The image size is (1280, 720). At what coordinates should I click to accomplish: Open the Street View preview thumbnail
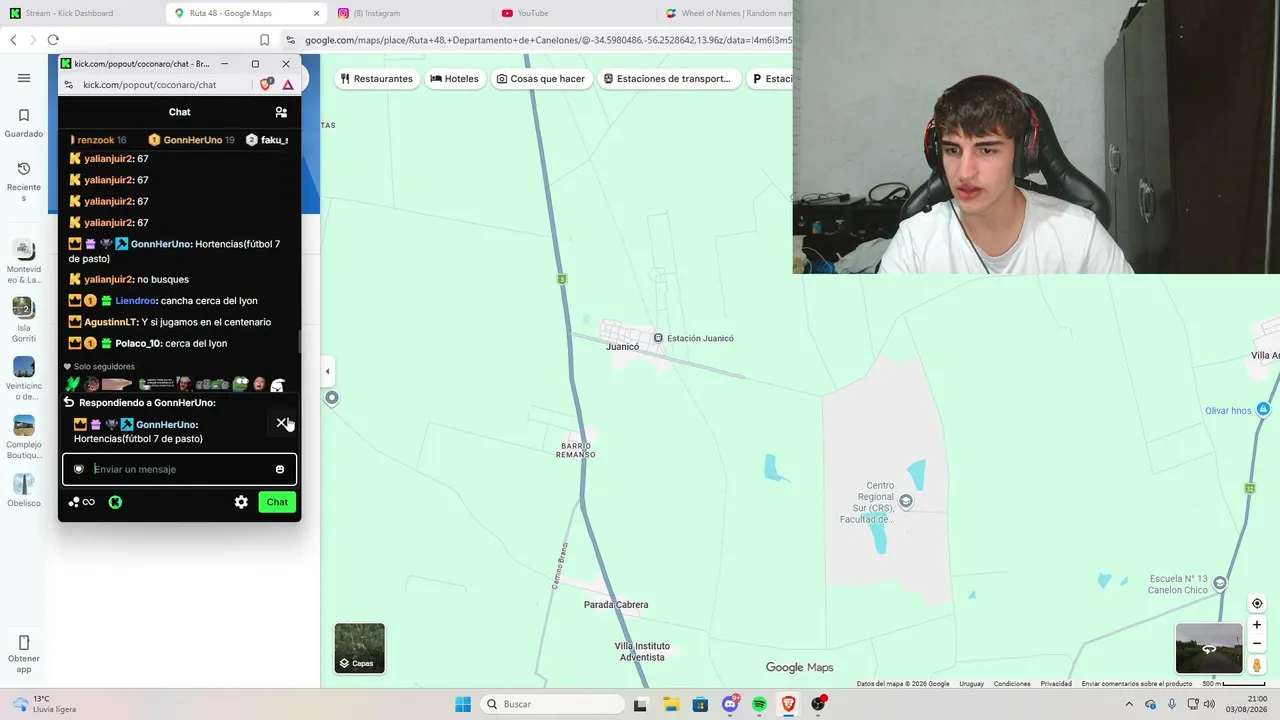point(1209,648)
